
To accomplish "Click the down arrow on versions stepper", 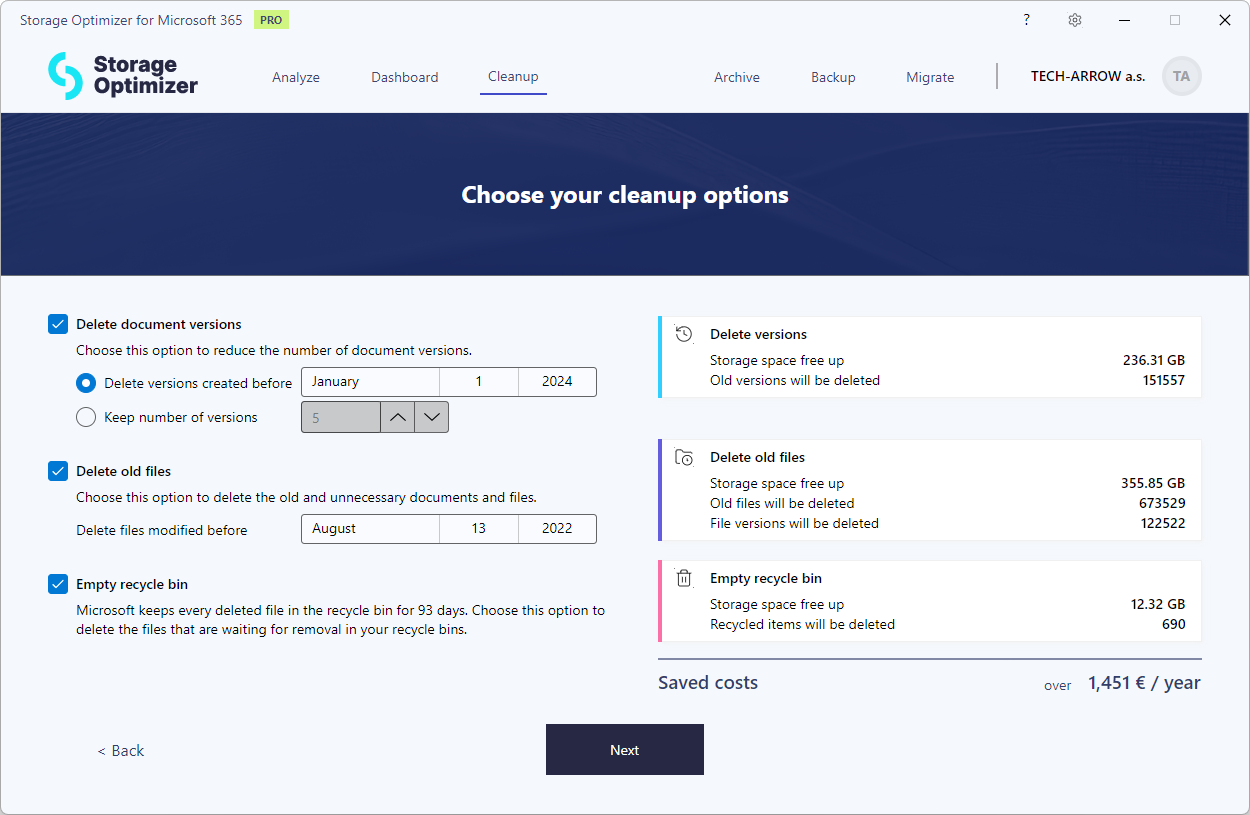I will coord(431,417).
